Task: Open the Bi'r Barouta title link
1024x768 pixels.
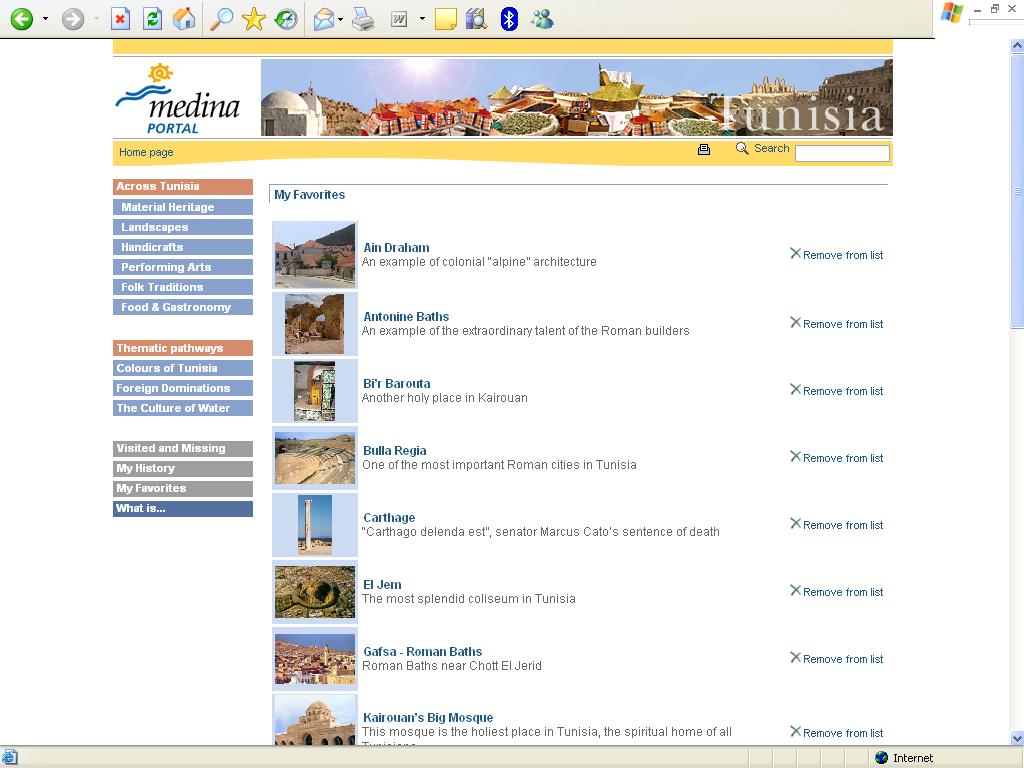Action: pos(396,384)
